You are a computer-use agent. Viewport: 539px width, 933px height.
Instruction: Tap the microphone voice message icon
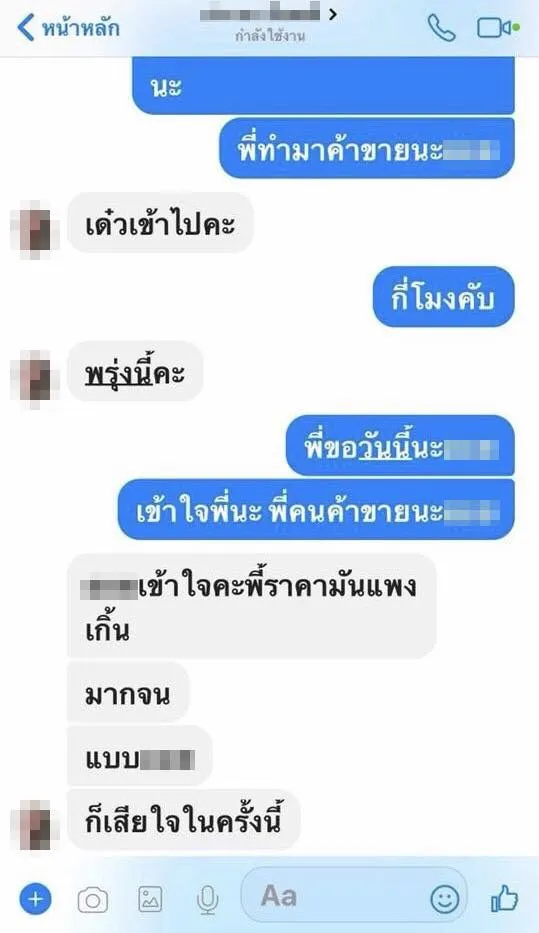coord(207,900)
